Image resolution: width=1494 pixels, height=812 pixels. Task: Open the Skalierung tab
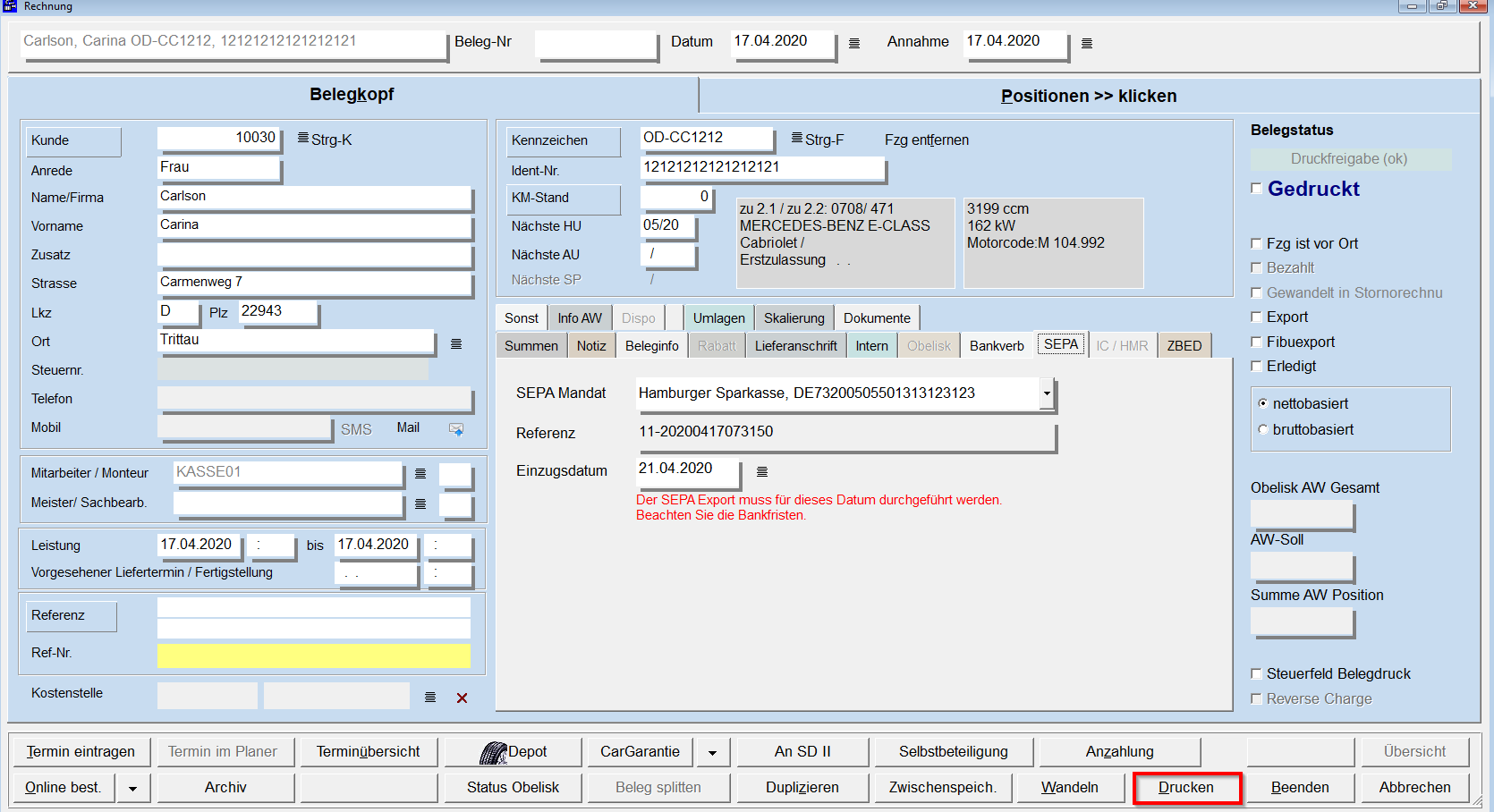(794, 318)
